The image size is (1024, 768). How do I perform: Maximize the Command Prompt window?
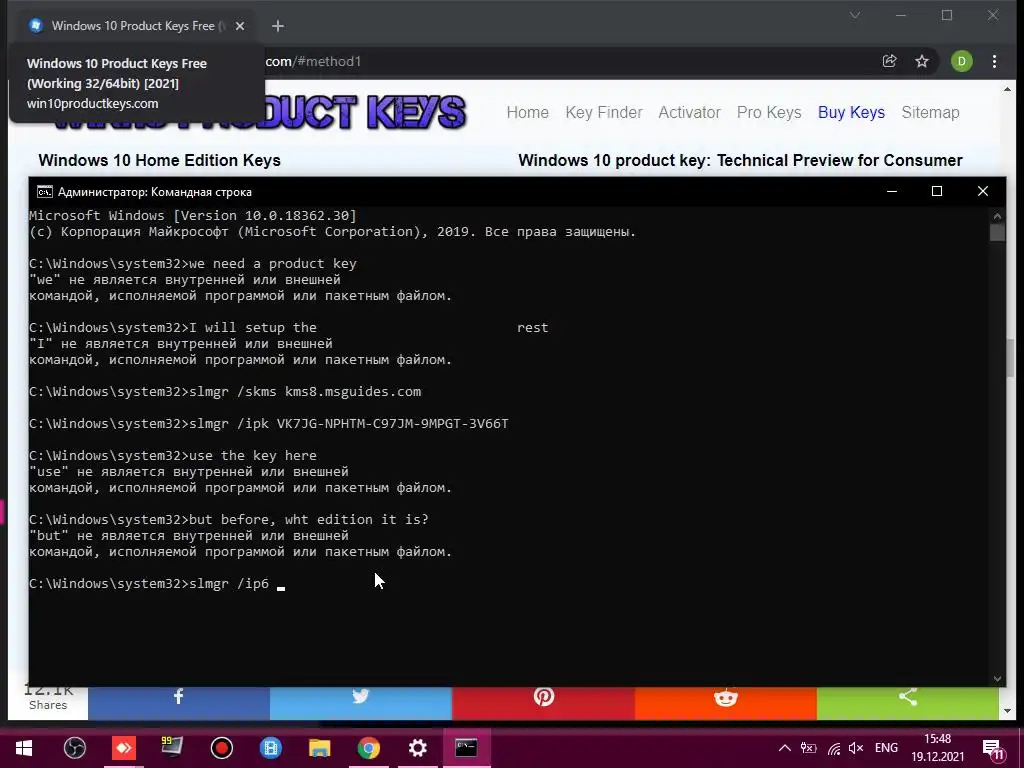936,191
